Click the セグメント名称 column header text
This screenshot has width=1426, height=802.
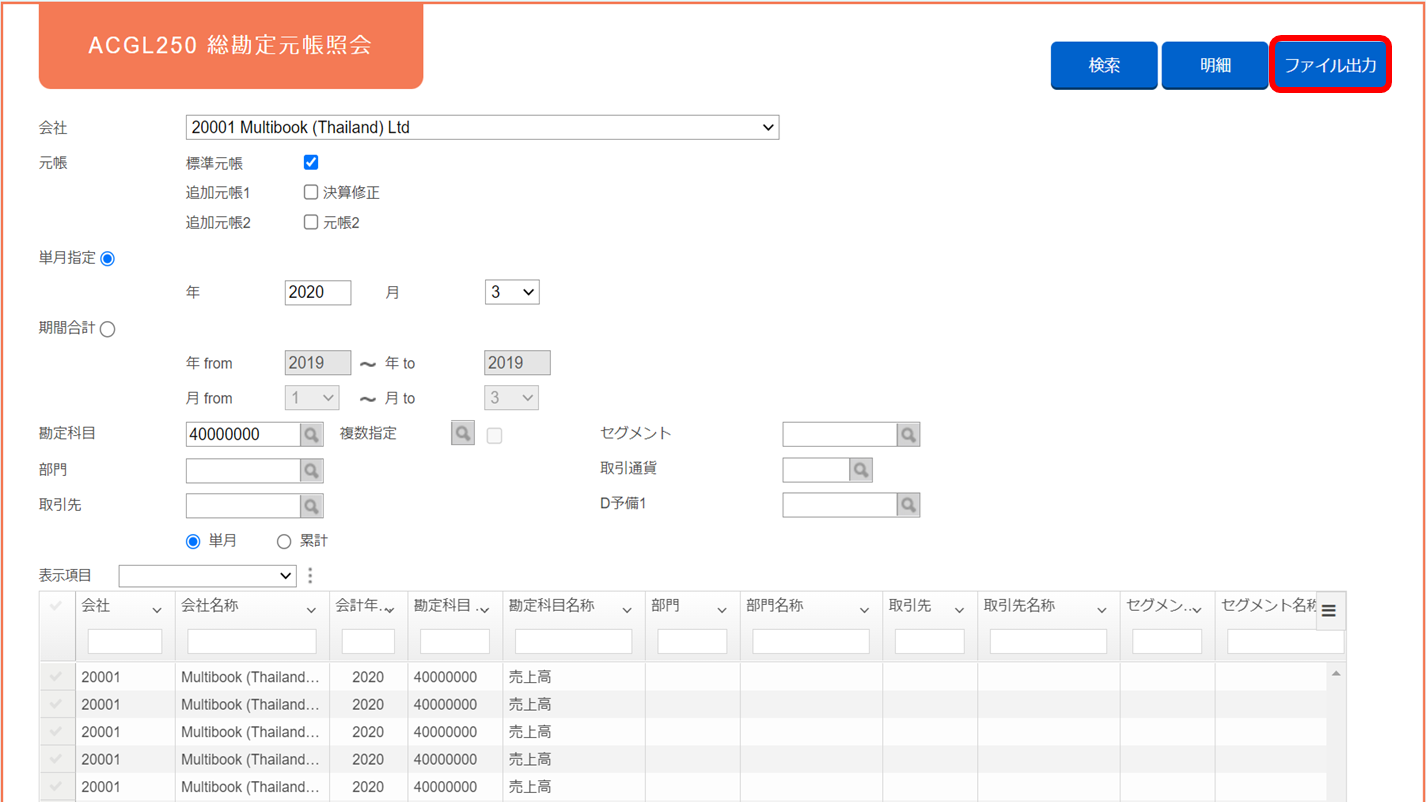coord(1270,606)
